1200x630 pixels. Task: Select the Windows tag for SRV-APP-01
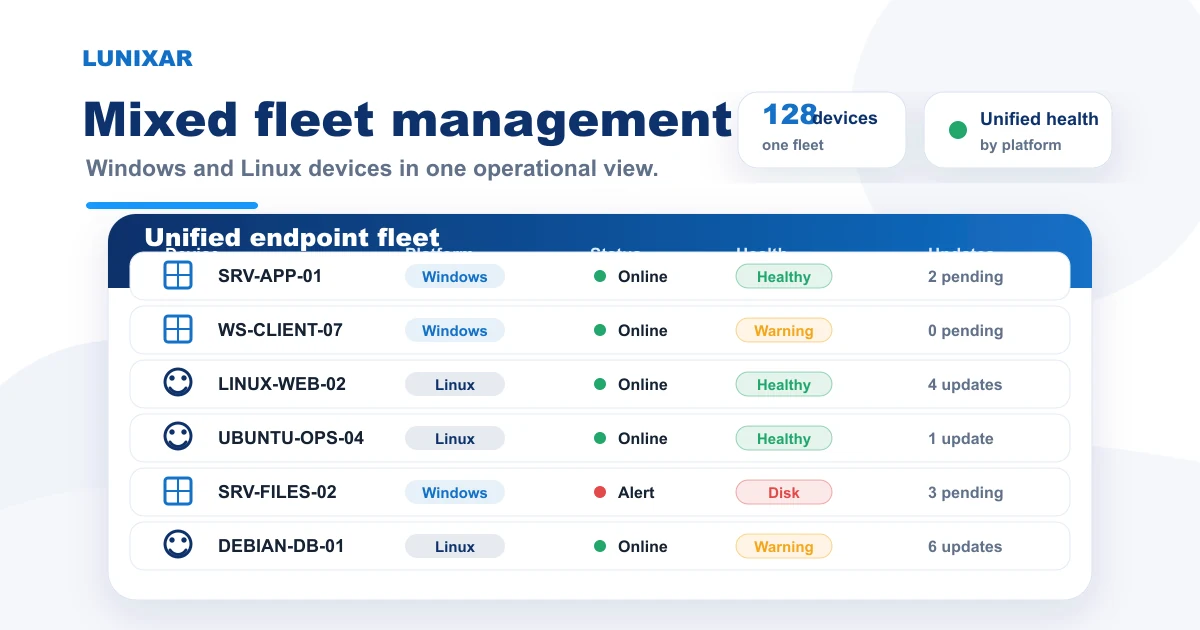click(x=455, y=277)
